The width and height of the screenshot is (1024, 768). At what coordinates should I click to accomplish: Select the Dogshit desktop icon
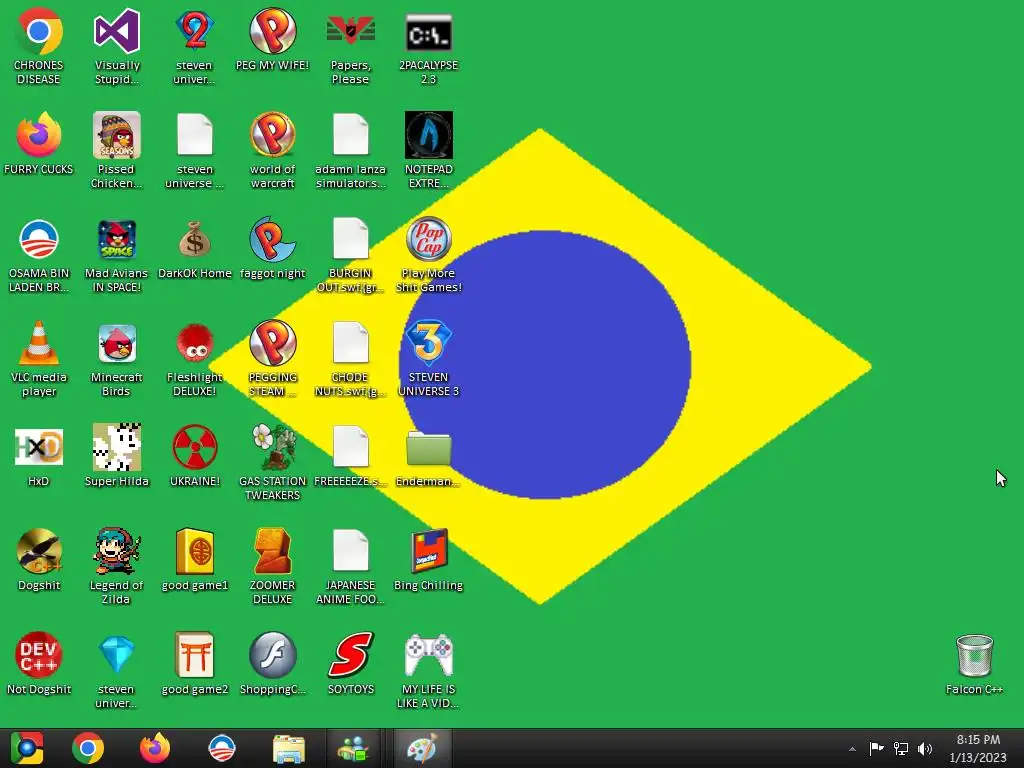click(x=39, y=552)
